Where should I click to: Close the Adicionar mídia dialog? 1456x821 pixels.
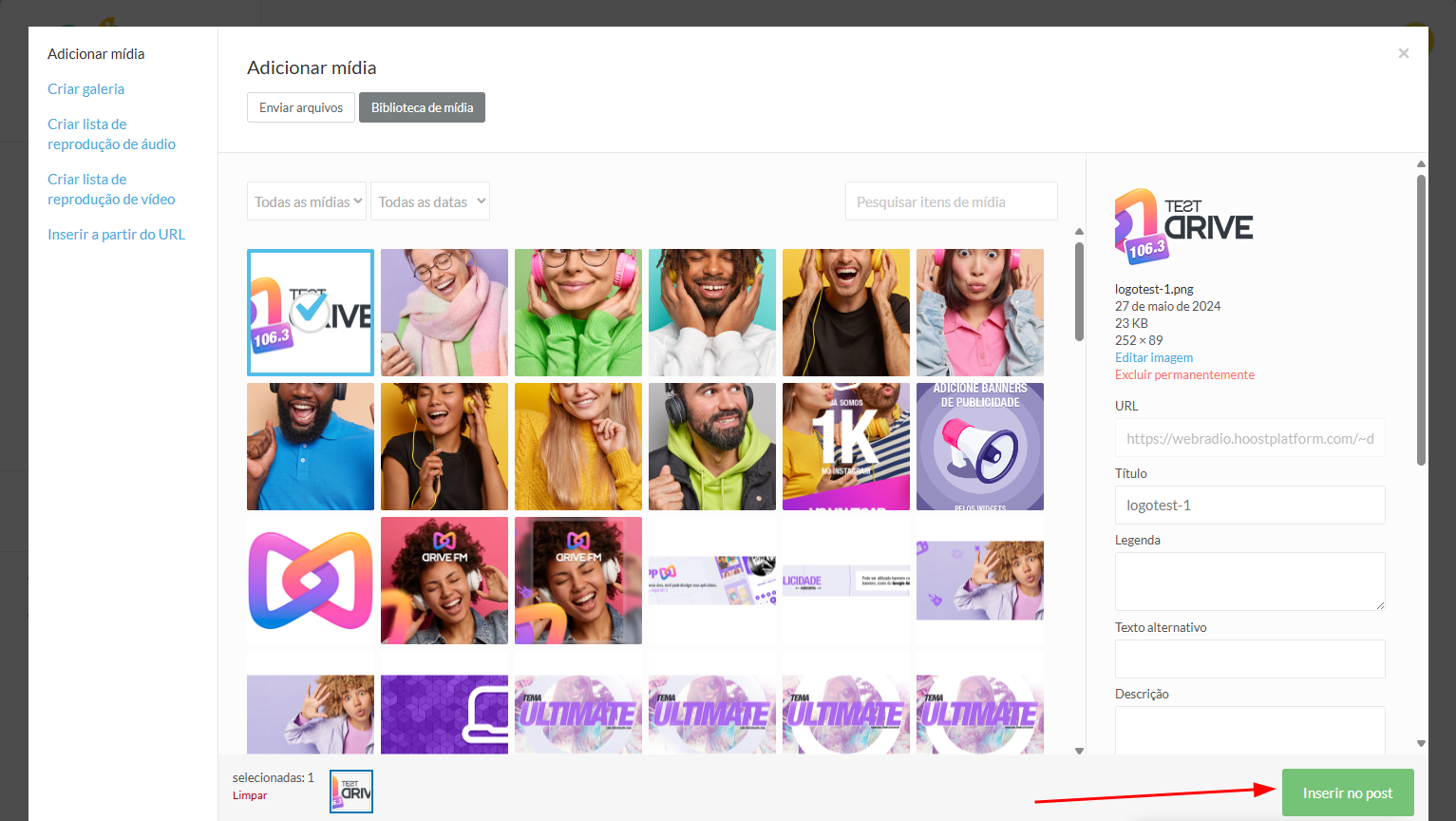pos(1404,53)
